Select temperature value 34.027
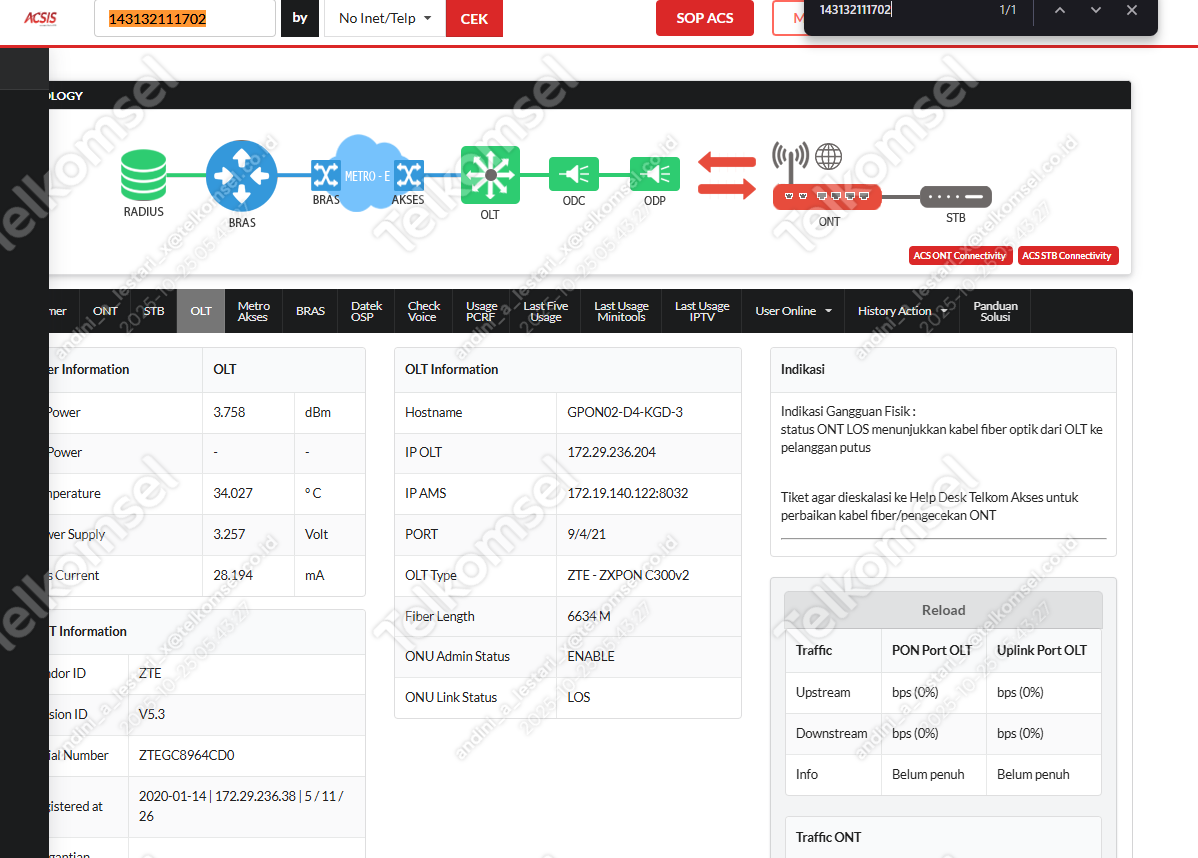Viewport: 1198px width, 858px height. [x=232, y=494]
